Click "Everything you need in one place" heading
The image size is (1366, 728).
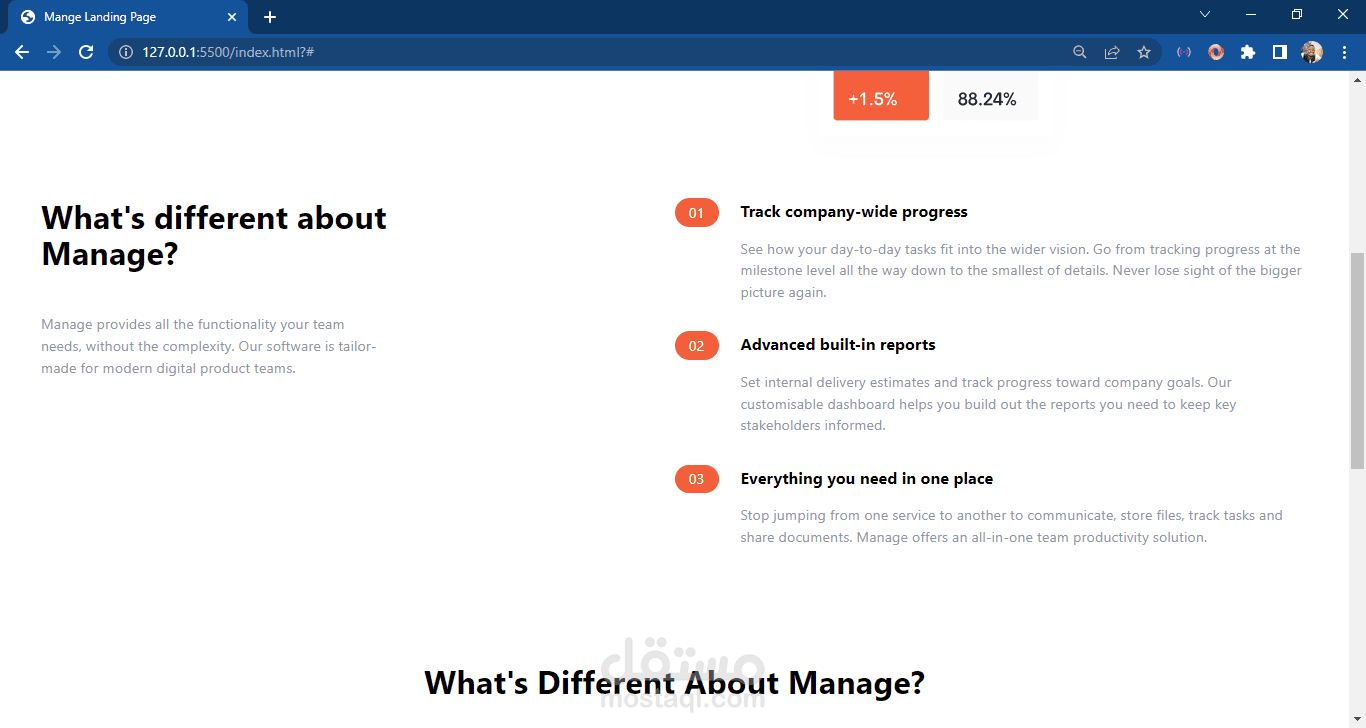click(867, 479)
